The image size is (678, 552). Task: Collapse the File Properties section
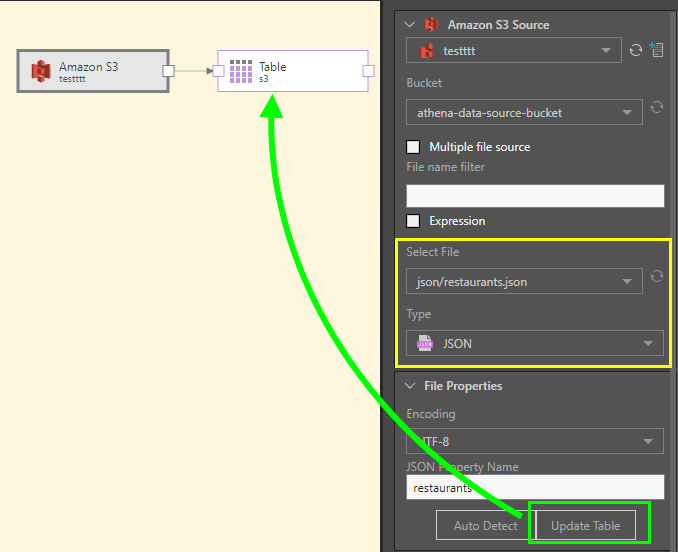click(x=408, y=386)
